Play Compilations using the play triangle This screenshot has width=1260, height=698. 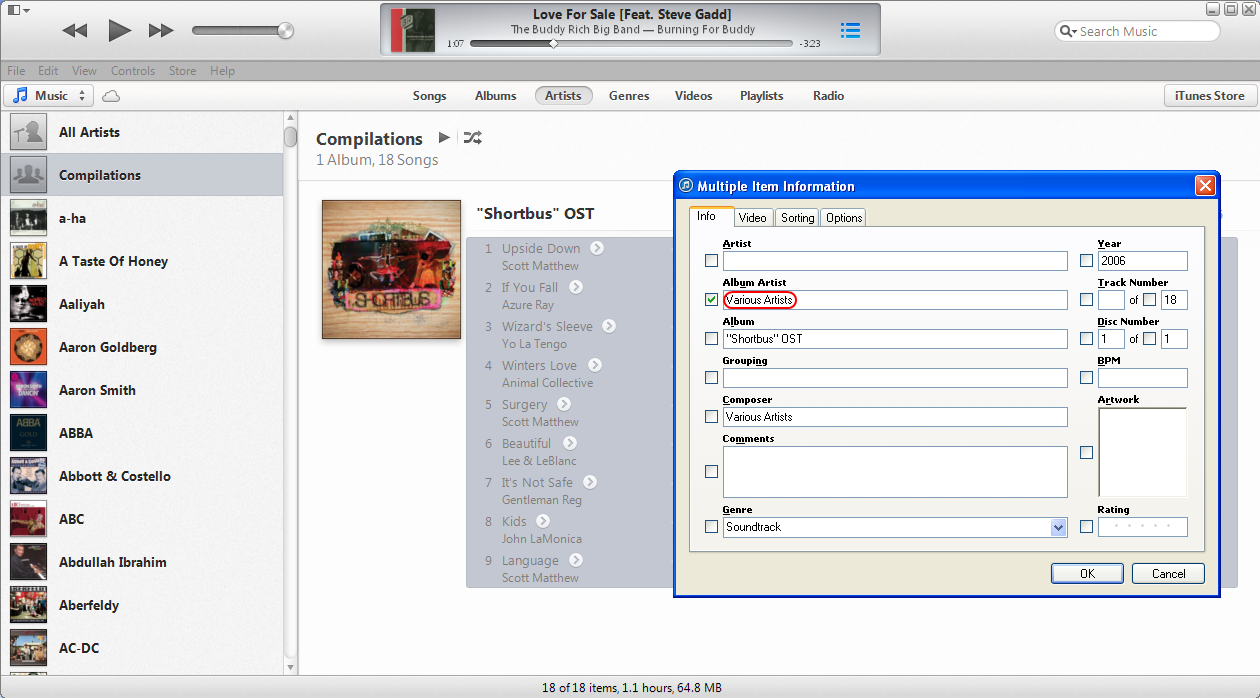pos(444,138)
